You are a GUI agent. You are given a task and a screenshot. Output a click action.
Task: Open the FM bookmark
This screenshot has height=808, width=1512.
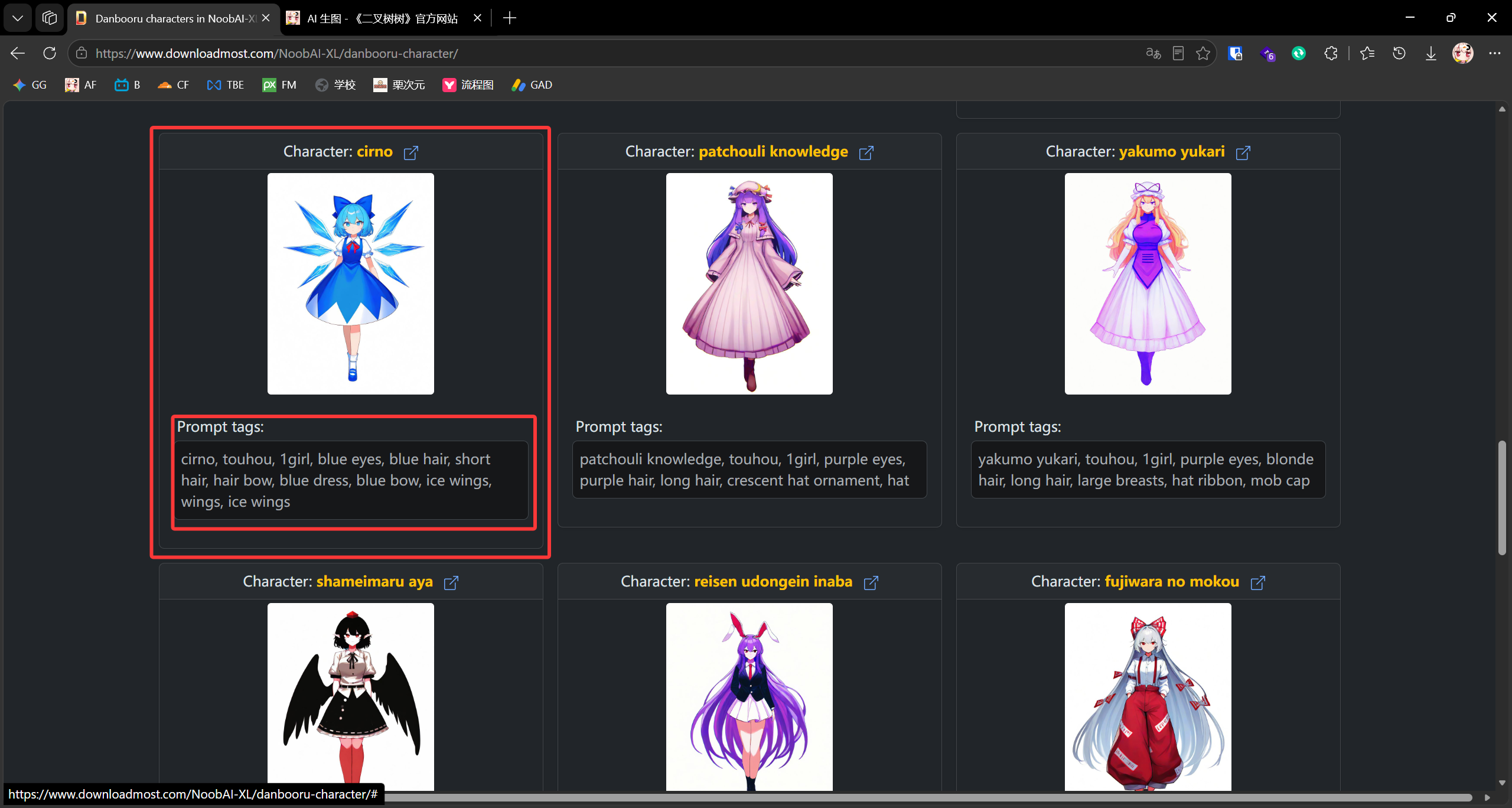[279, 85]
